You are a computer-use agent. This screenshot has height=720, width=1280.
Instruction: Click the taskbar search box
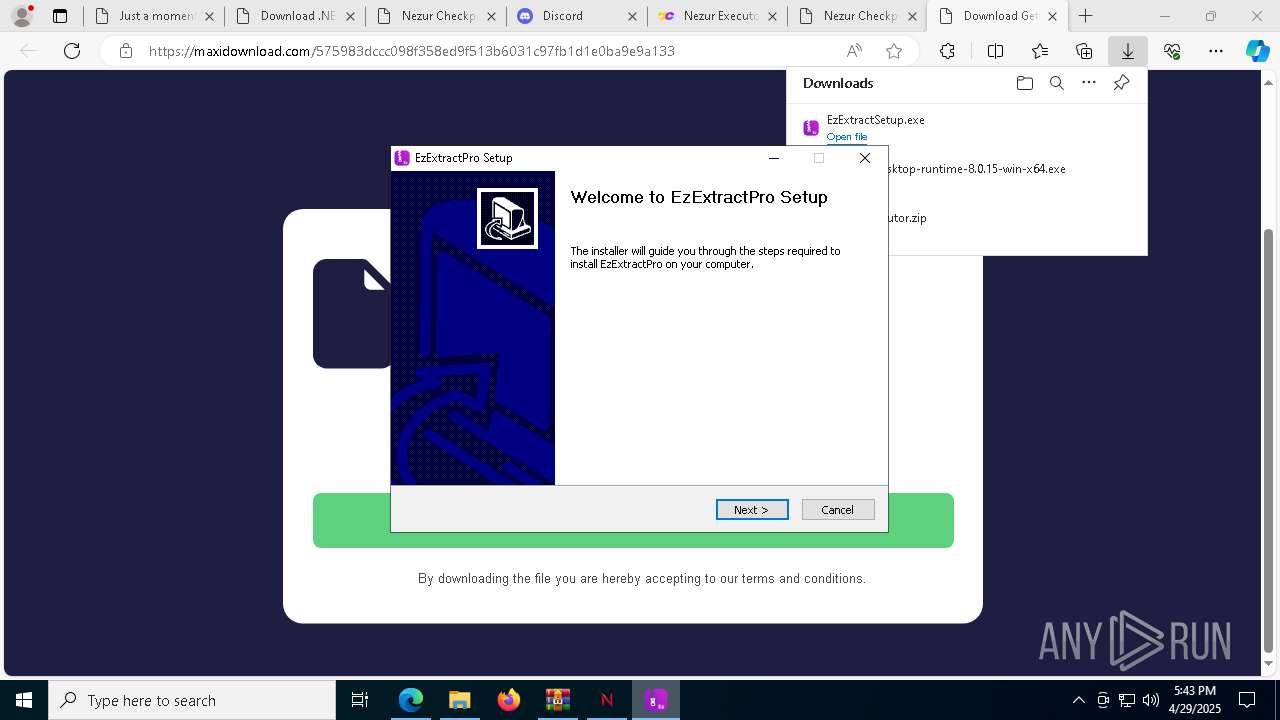click(192, 700)
